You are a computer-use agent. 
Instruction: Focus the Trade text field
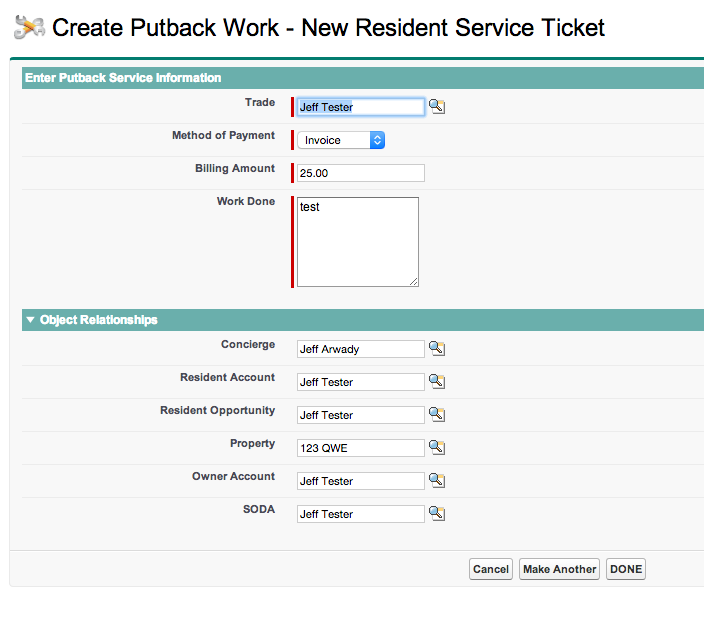pyautogui.click(x=360, y=107)
